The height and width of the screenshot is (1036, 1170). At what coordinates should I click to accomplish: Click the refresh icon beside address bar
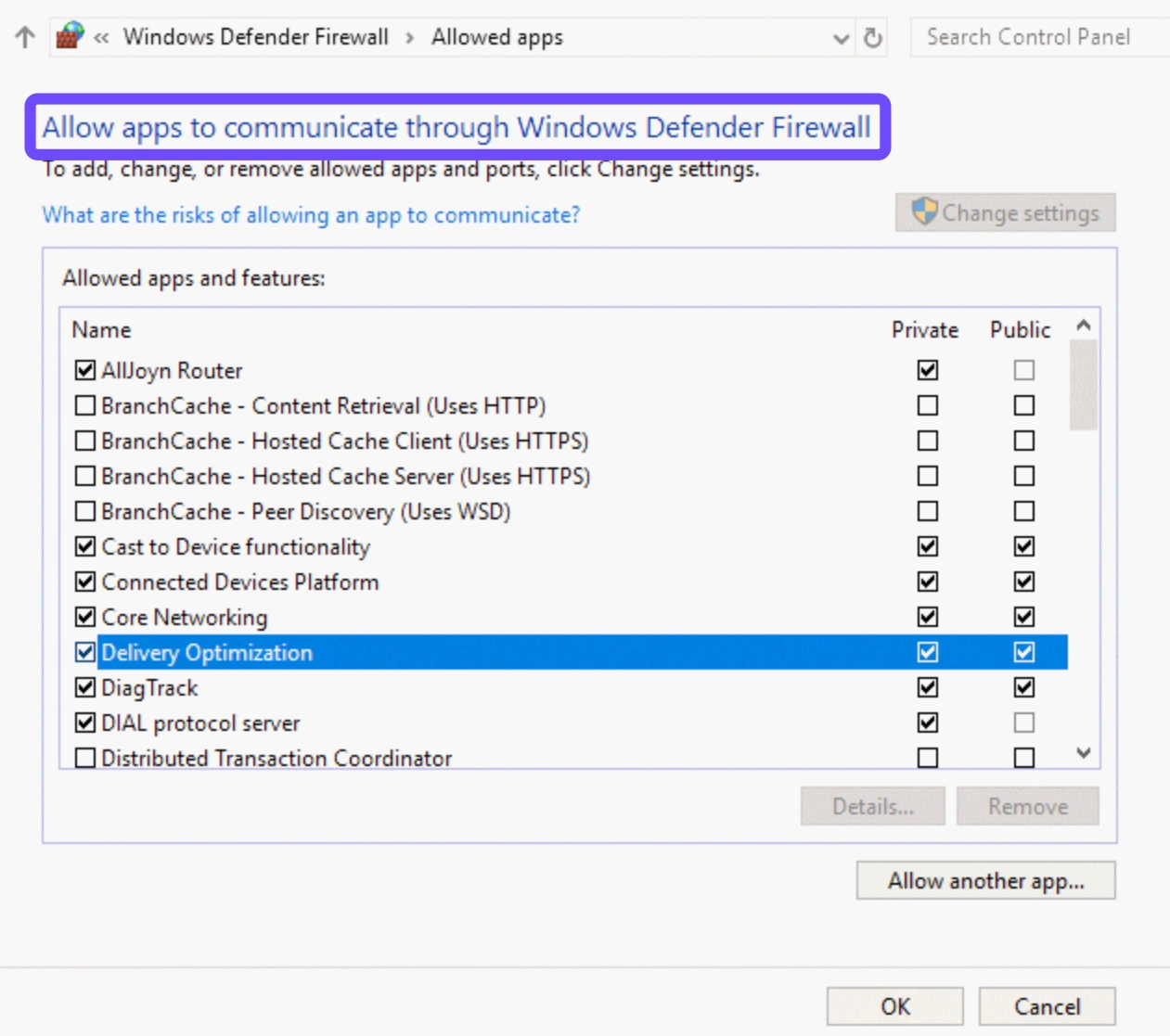point(872,38)
